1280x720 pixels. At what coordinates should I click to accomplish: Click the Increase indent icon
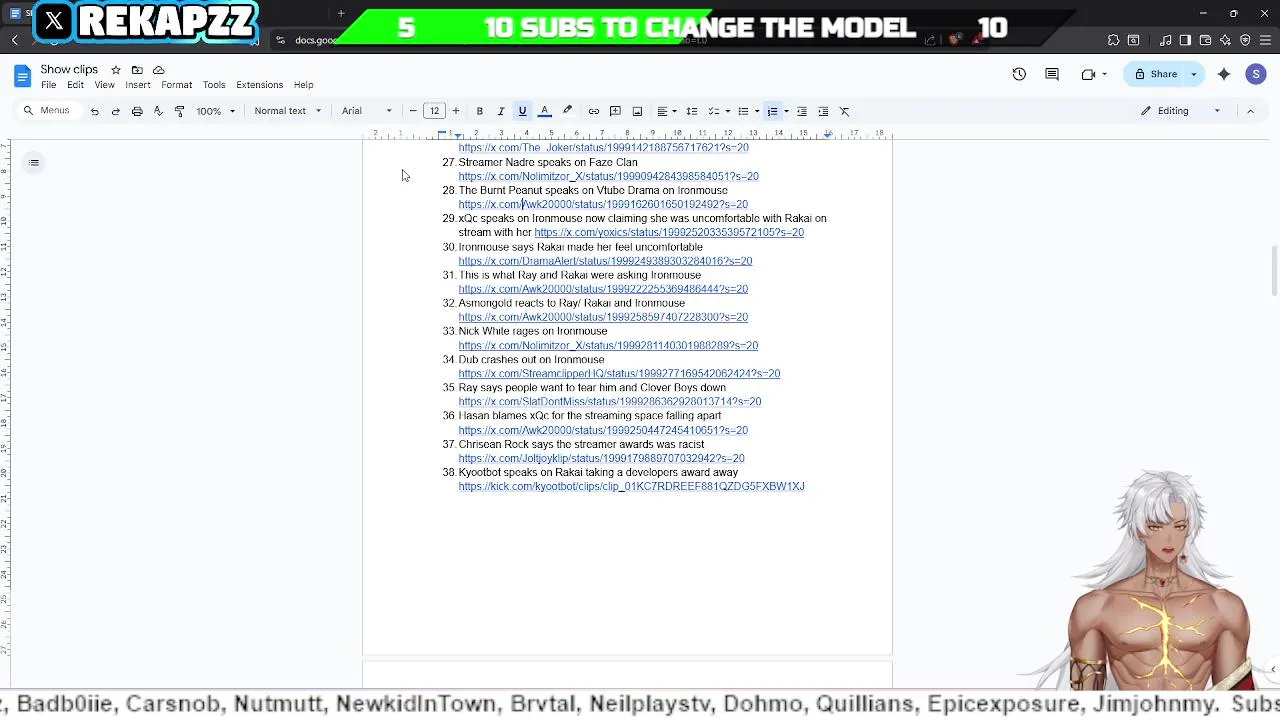coord(823,111)
